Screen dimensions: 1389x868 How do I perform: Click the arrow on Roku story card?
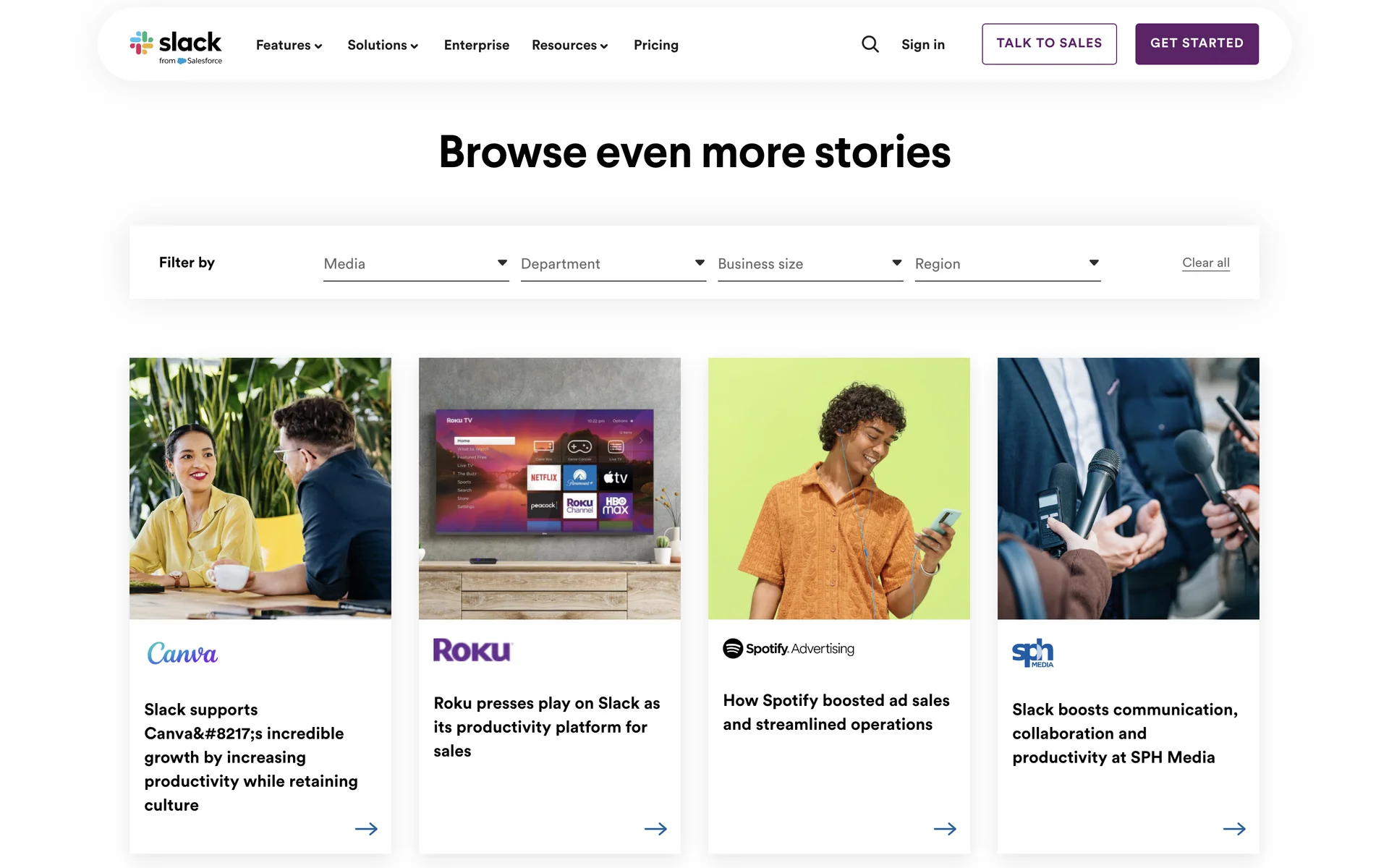tap(655, 829)
